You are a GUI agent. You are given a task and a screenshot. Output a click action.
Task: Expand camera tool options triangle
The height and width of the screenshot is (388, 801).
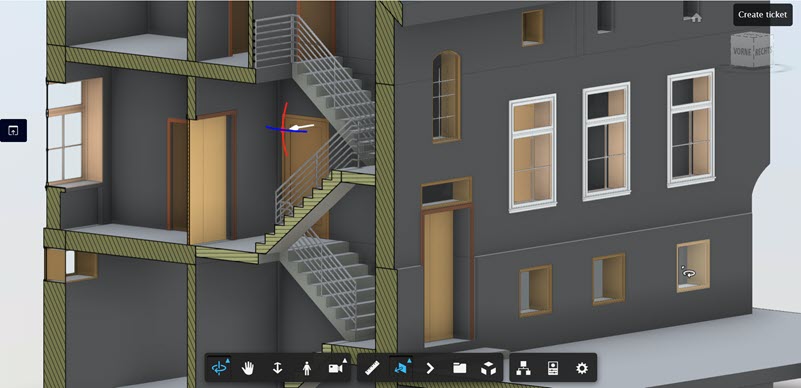pos(344,360)
